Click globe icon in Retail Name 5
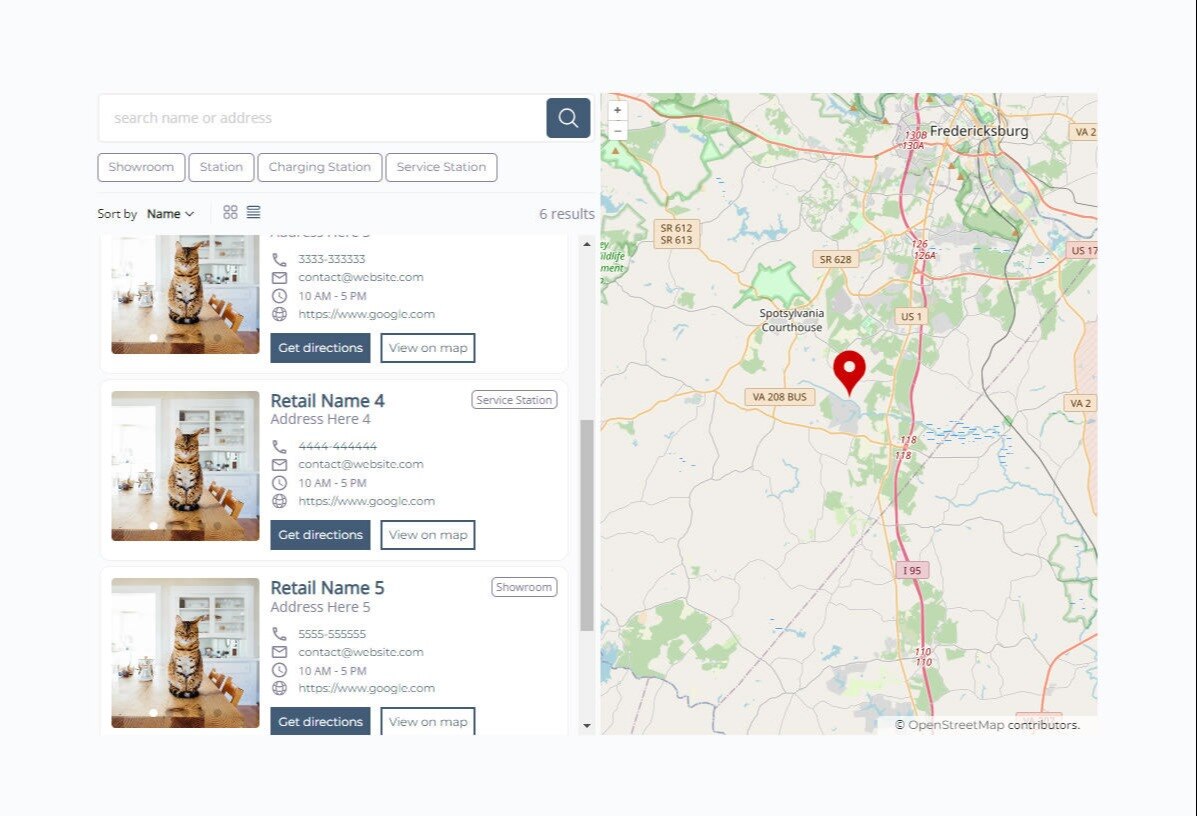This screenshot has height=816, width=1197. tap(279, 688)
